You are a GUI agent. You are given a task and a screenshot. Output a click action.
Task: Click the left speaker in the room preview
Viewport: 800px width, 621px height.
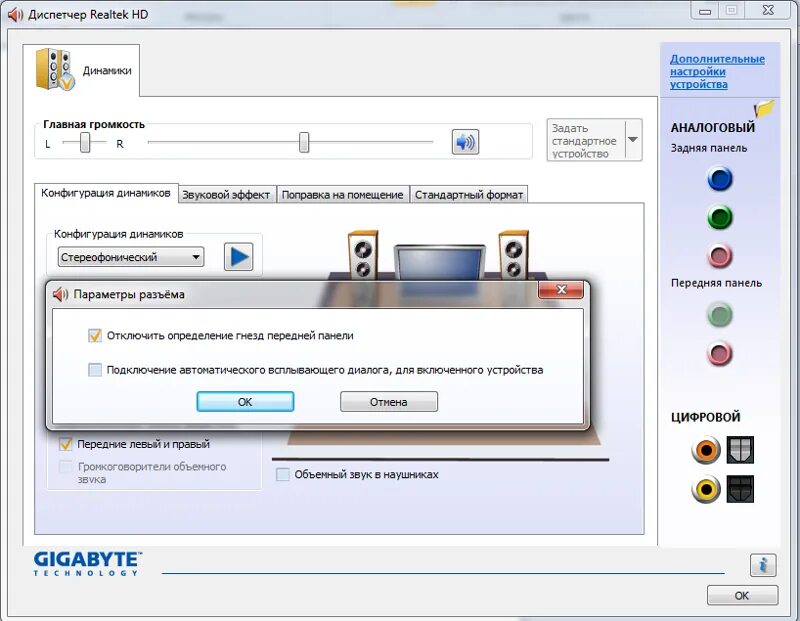pyautogui.click(x=363, y=255)
